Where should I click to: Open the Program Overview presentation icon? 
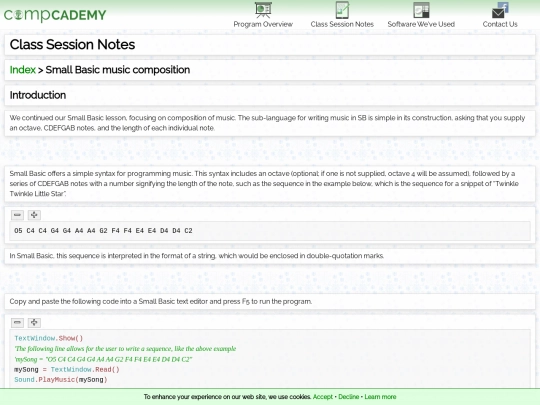tap(263, 10)
